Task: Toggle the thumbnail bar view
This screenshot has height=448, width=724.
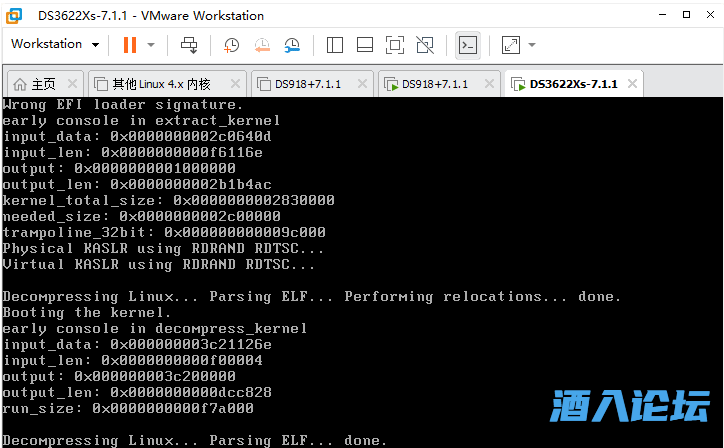Action: tap(365, 44)
